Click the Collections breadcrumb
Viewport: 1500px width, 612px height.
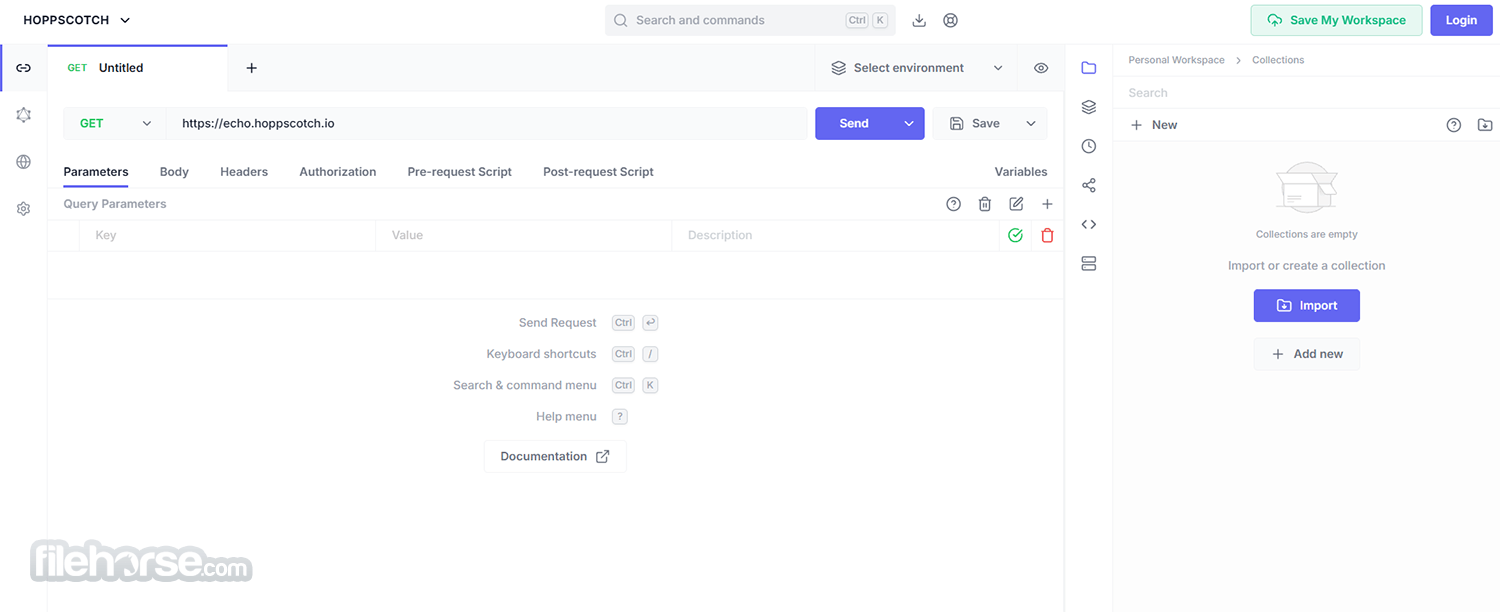(x=1278, y=60)
